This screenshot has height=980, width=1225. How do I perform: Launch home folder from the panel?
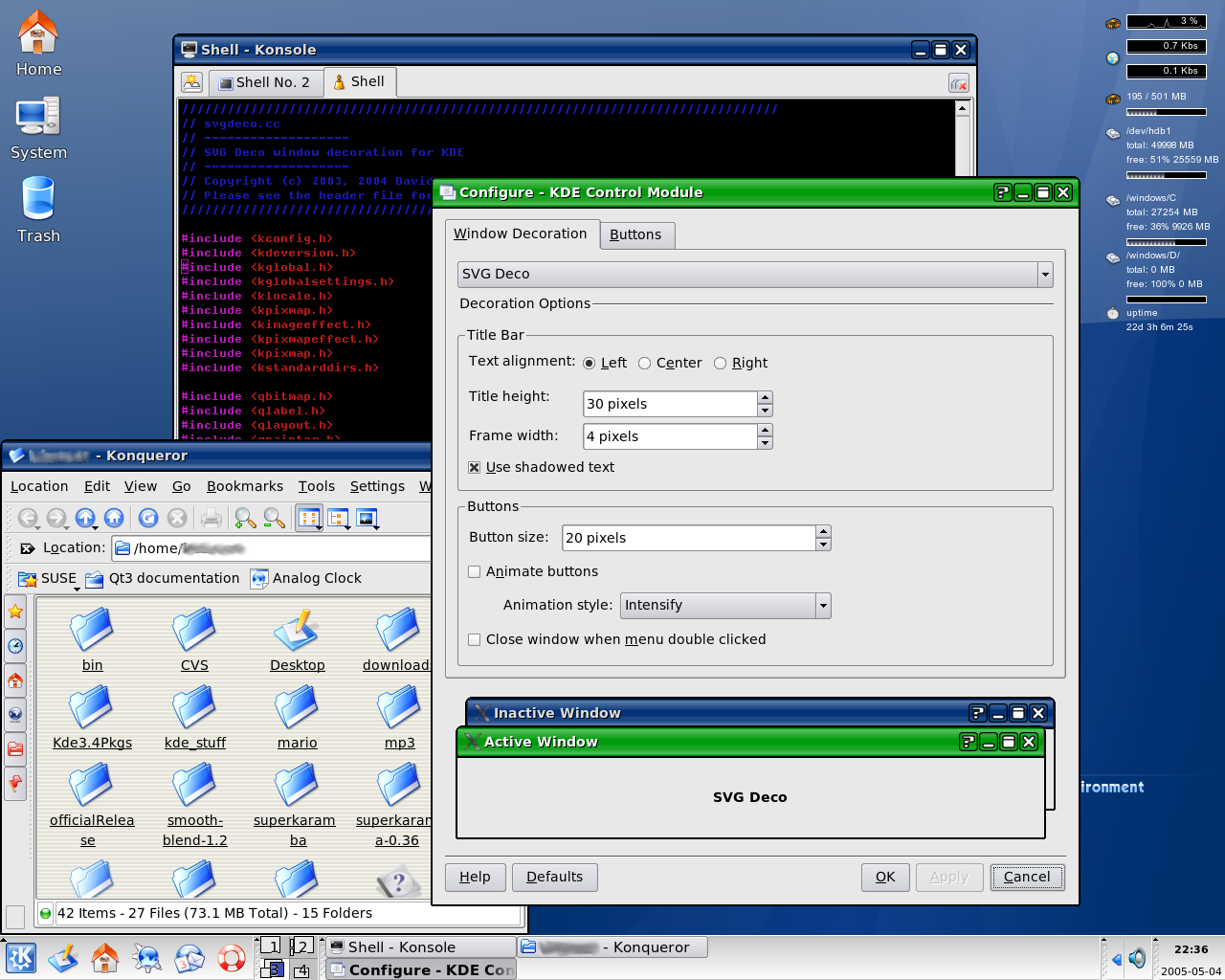point(105,957)
